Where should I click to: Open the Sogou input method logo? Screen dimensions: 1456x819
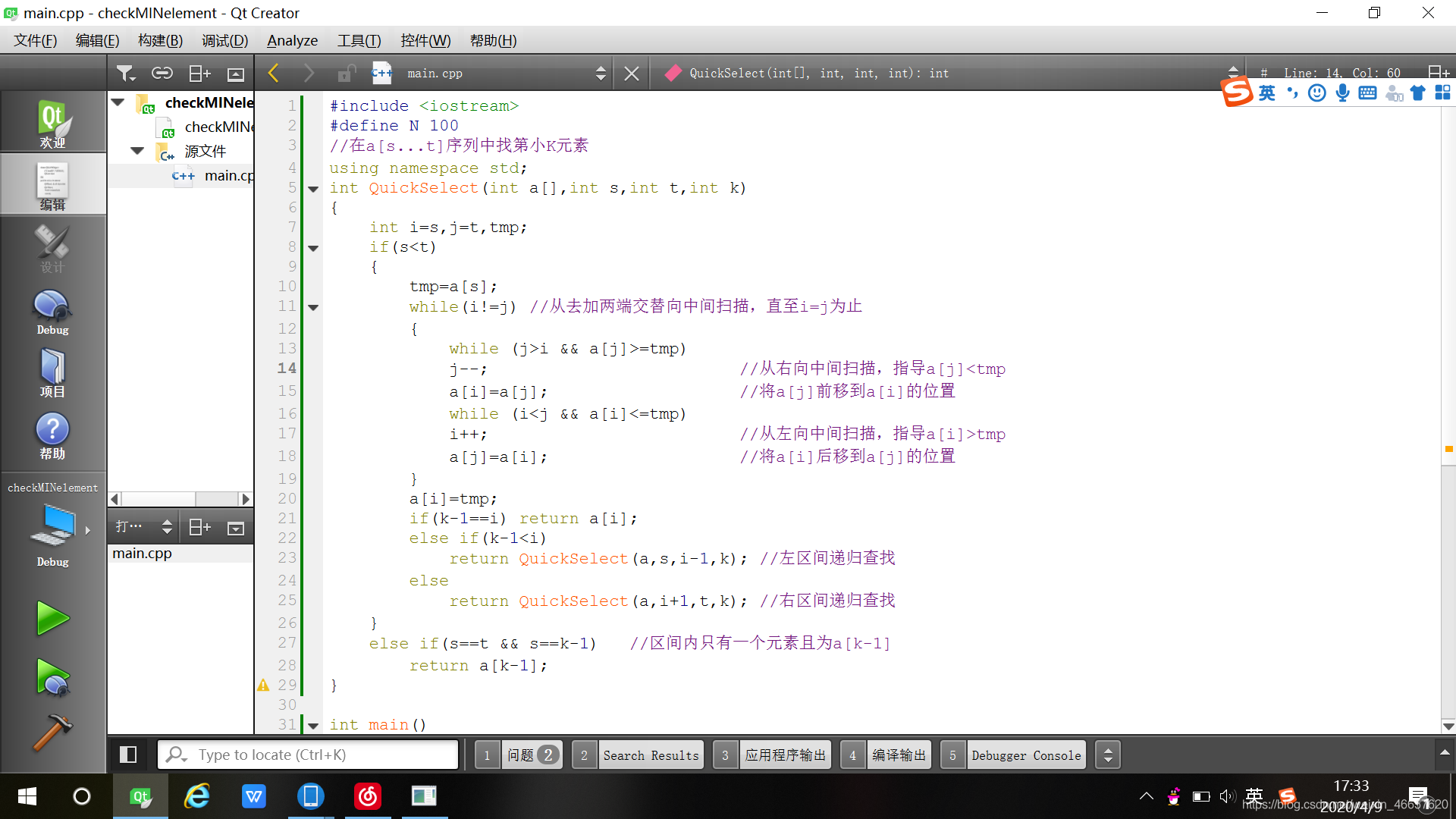tap(1237, 93)
